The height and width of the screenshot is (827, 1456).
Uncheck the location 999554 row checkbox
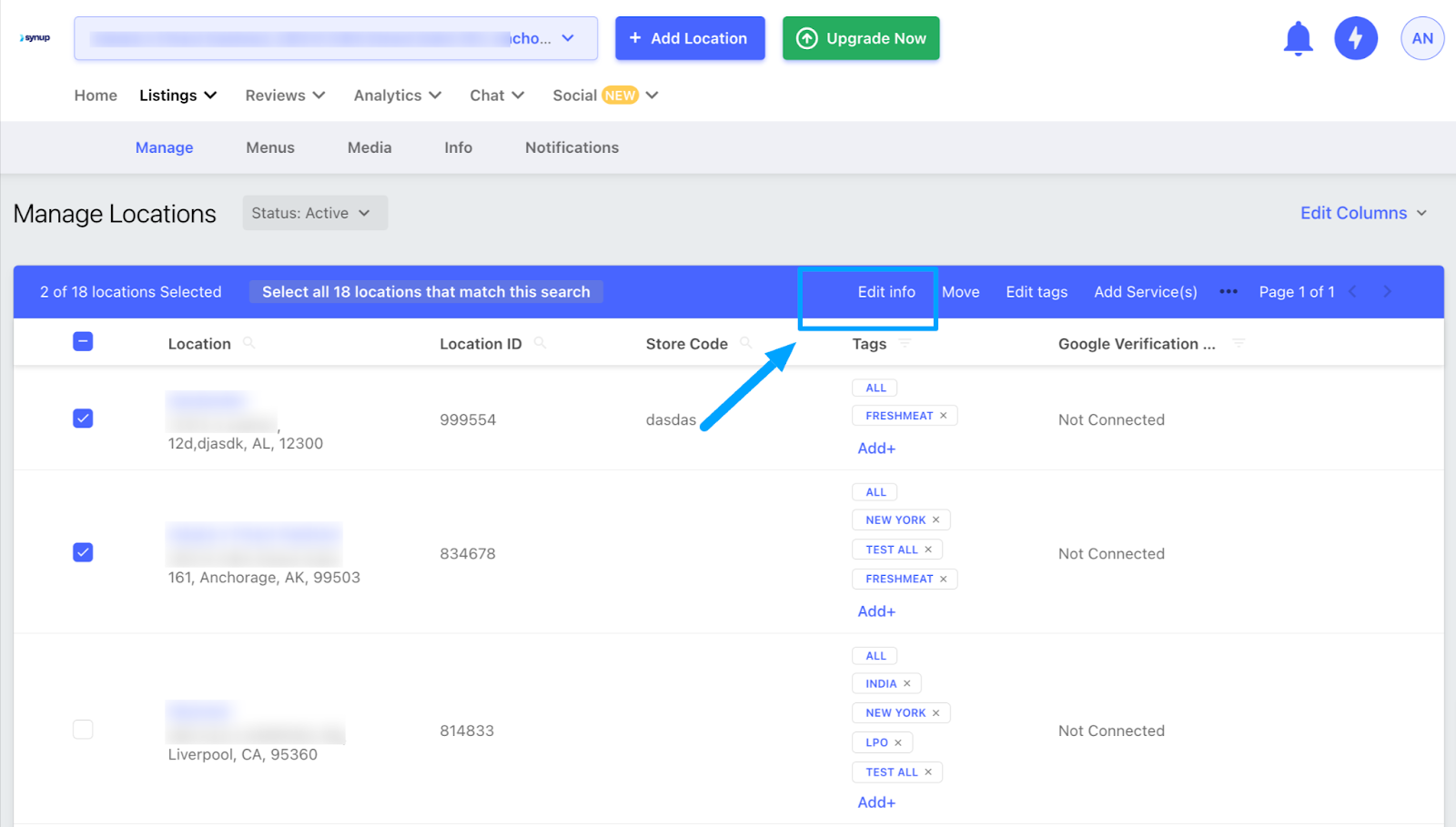pyautogui.click(x=83, y=419)
